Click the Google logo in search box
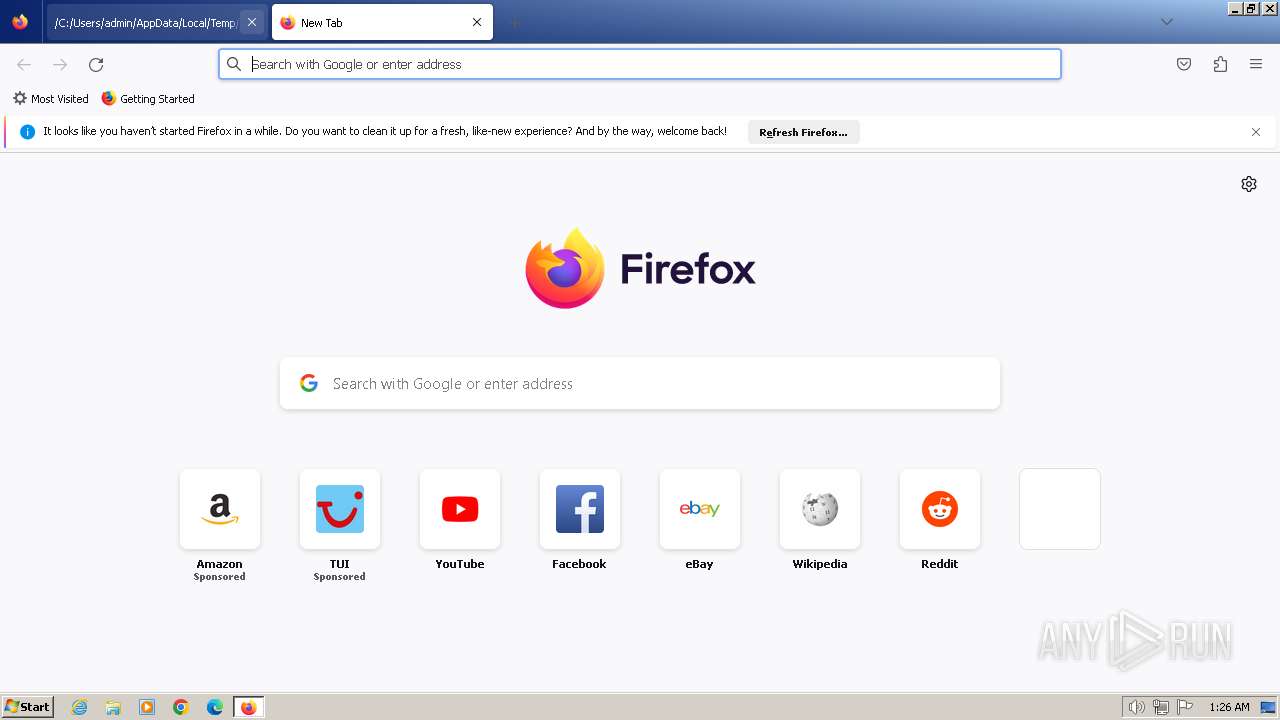This screenshot has width=1280, height=720. click(309, 383)
